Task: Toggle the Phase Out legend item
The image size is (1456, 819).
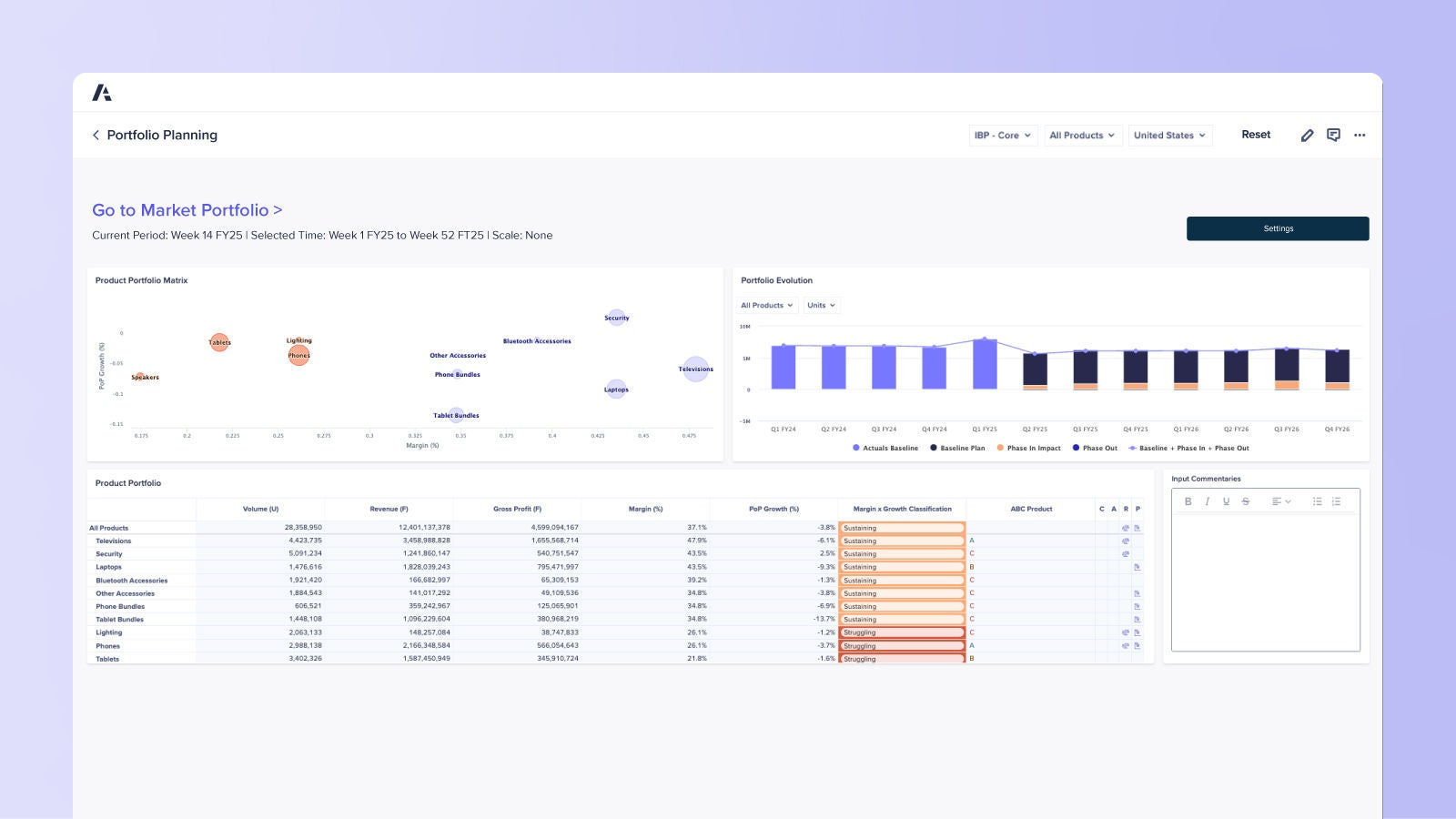Action: (1095, 448)
